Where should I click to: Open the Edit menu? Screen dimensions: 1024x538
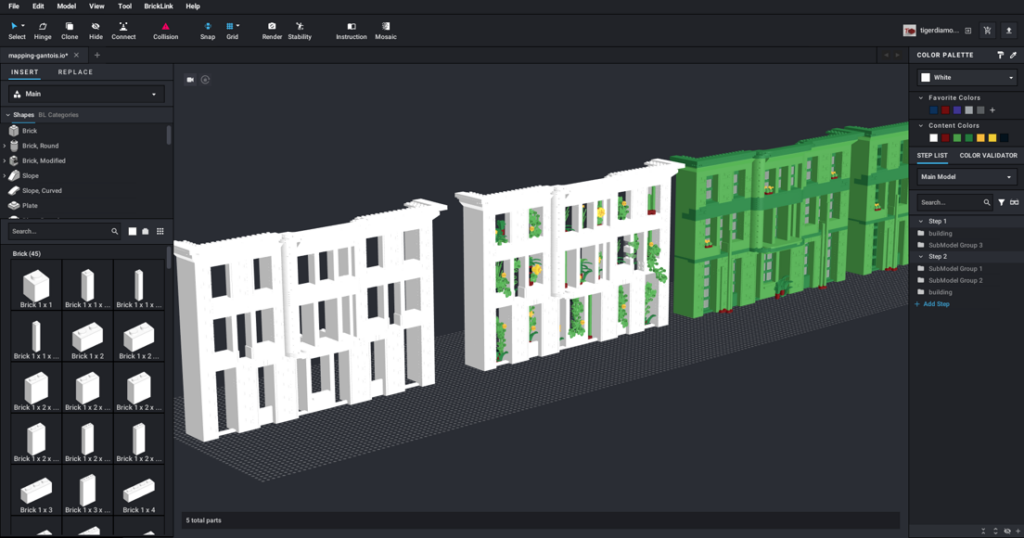click(x=38, y=6)
